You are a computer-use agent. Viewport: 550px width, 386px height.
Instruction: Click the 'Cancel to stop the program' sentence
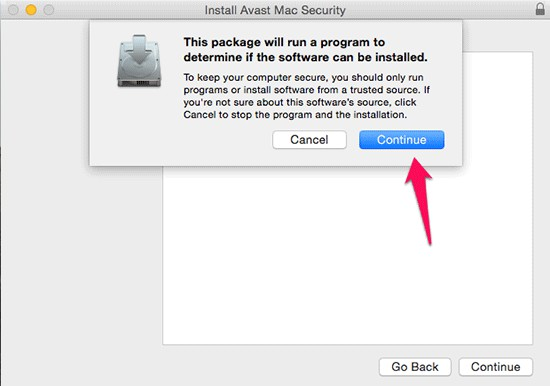(295, 115)
